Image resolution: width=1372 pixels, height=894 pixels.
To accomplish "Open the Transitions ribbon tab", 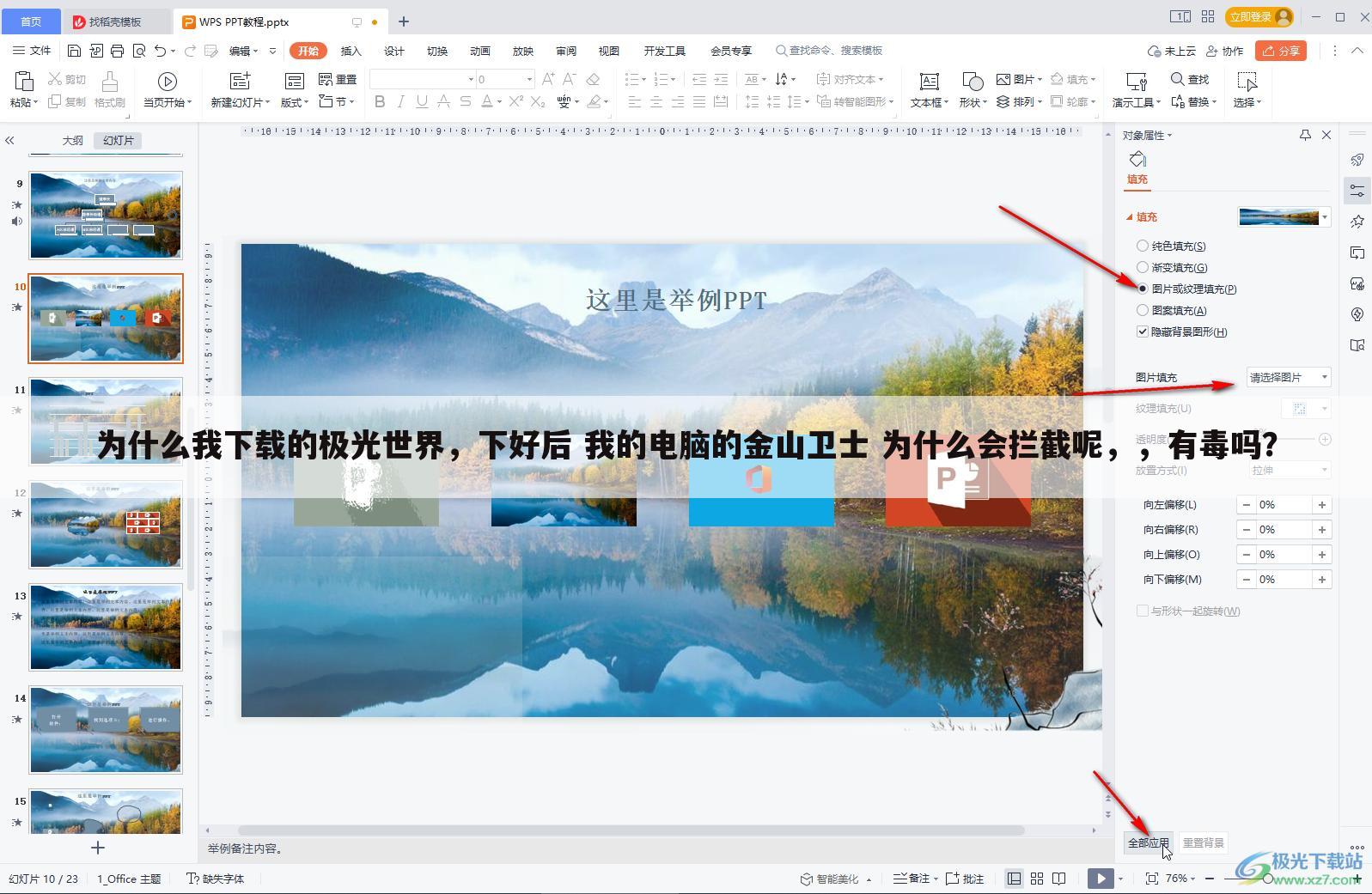I will click(x=437, y=51).
